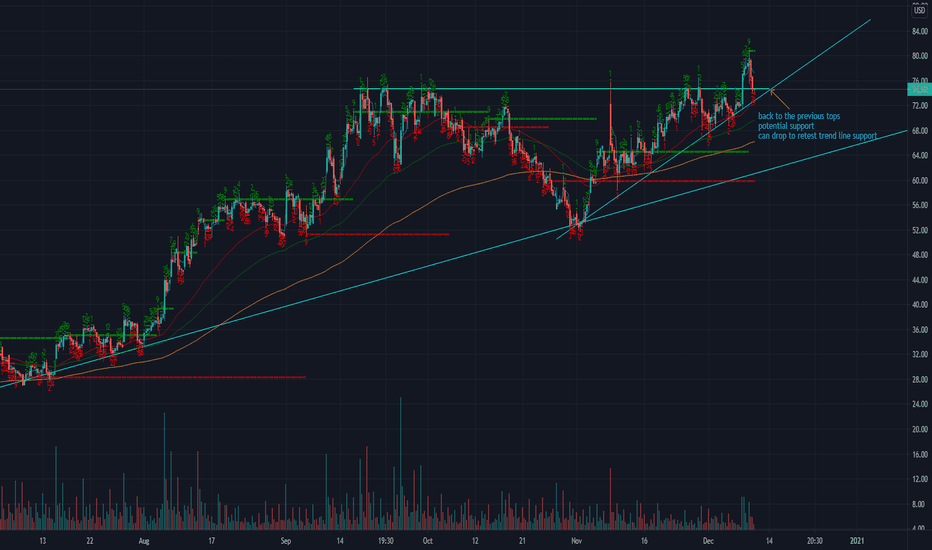This screenshot has width=932, height=550.
Task: Click the 22 date label on time axis
Action: tap(90, 541)
